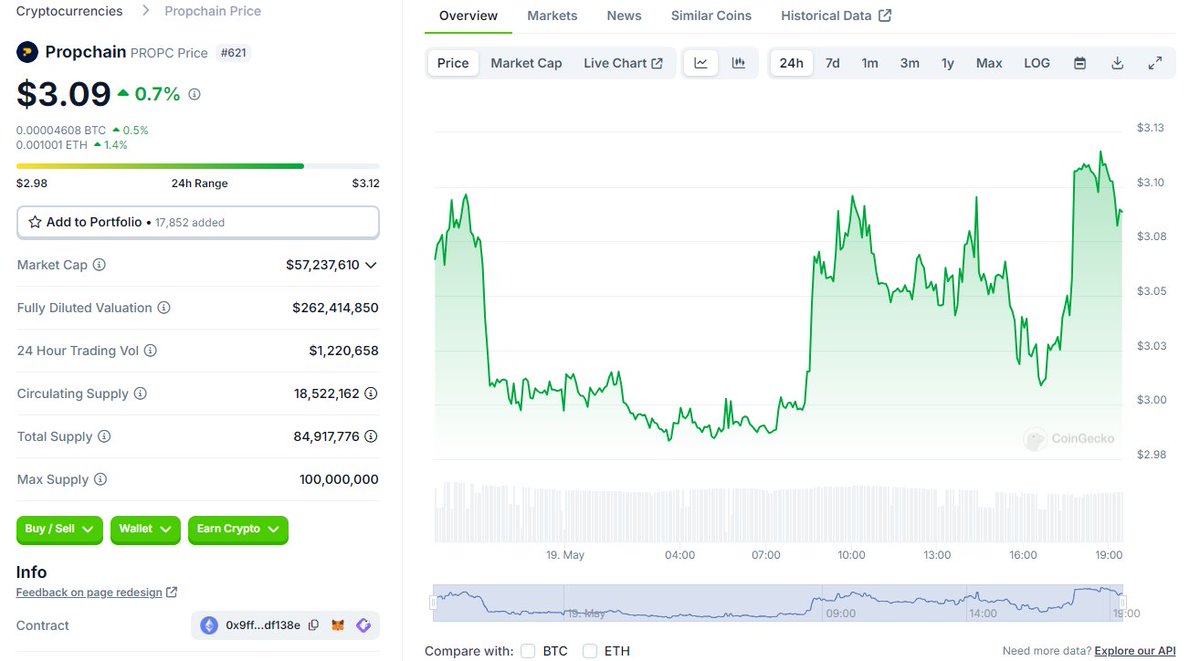Toggle LOG scale on chart
Screen dimensions: 1200x661
coord(1037,63)
